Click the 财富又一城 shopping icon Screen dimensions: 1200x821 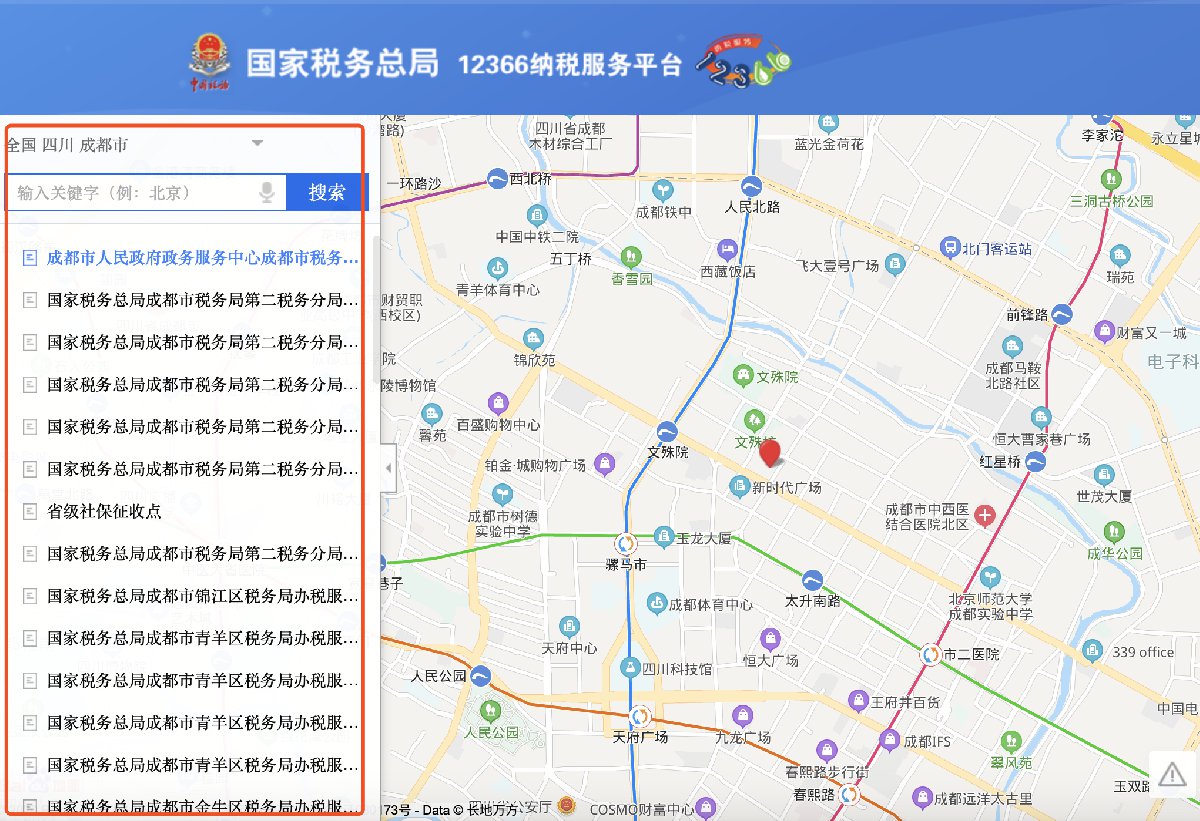1104,330
